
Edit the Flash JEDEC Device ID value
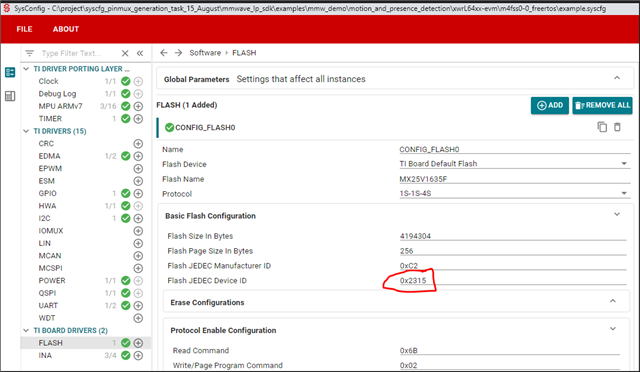(513, 281)
